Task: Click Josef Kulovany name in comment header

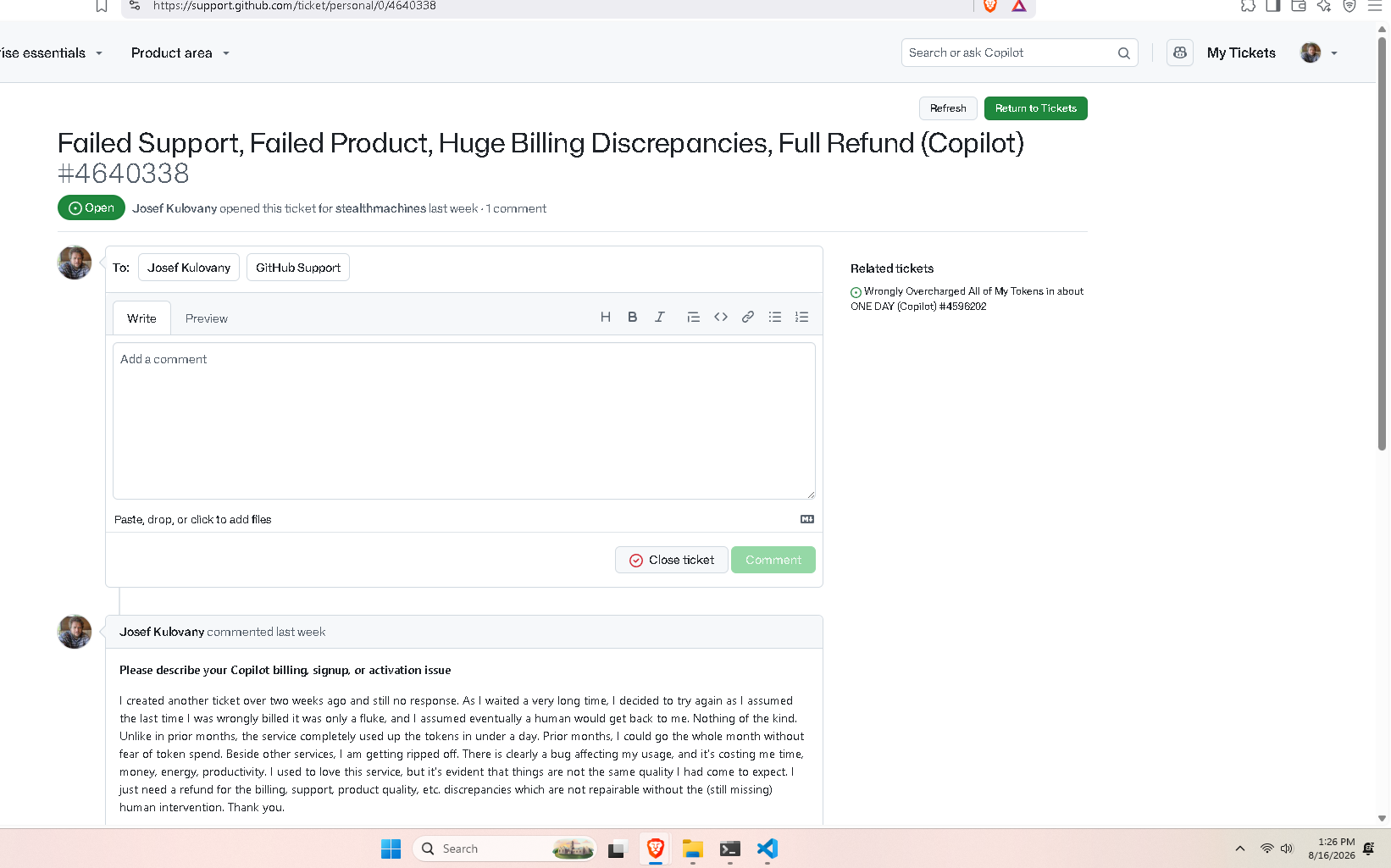Action: [162, 632]
